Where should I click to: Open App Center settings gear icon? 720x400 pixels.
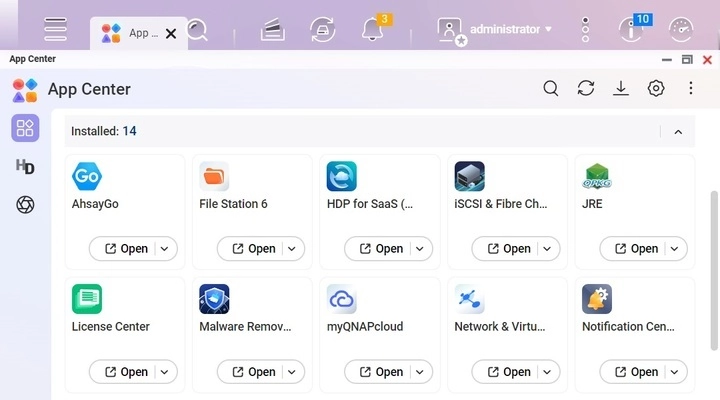tap(656, 88)
